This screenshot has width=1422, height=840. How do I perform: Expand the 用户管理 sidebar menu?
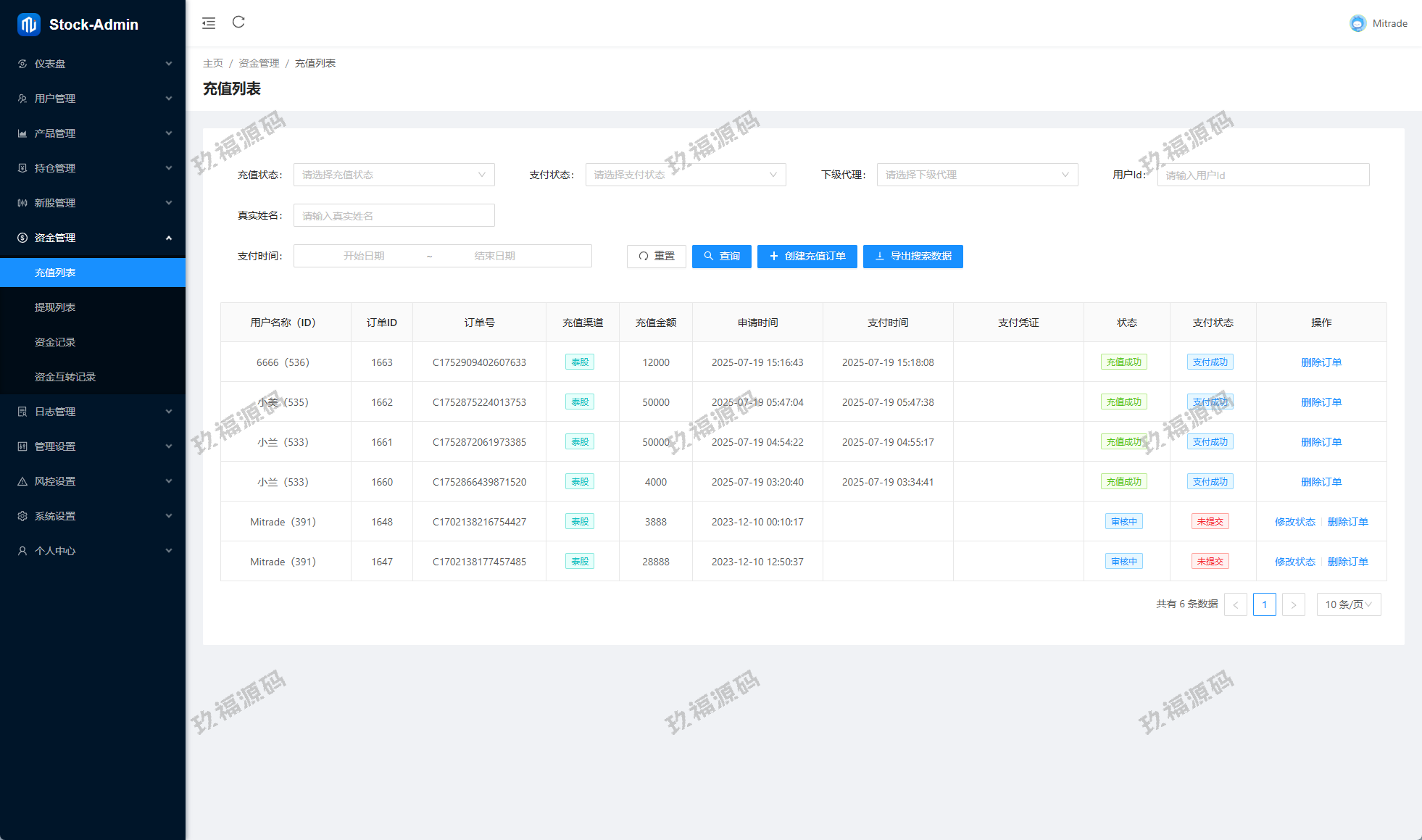[x=93, y=99]
